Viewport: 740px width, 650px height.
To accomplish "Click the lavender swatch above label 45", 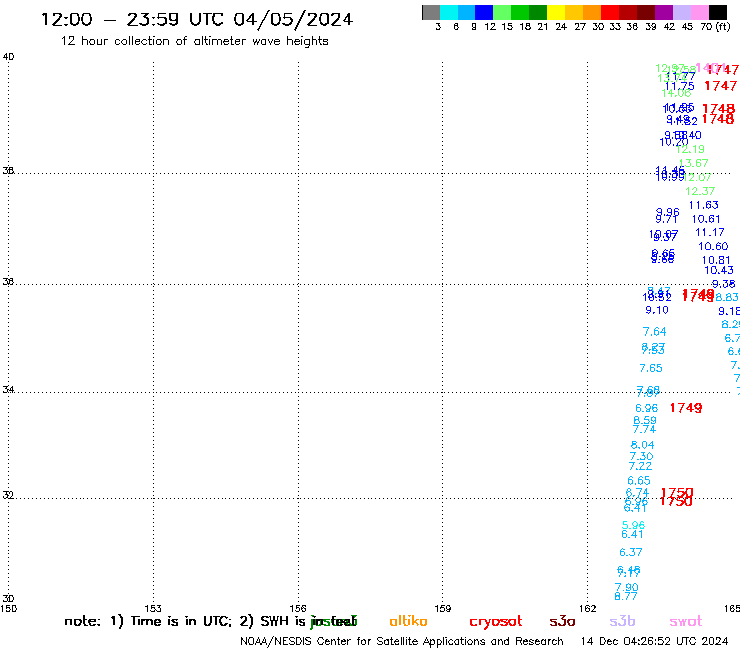I will coord(681,12).
